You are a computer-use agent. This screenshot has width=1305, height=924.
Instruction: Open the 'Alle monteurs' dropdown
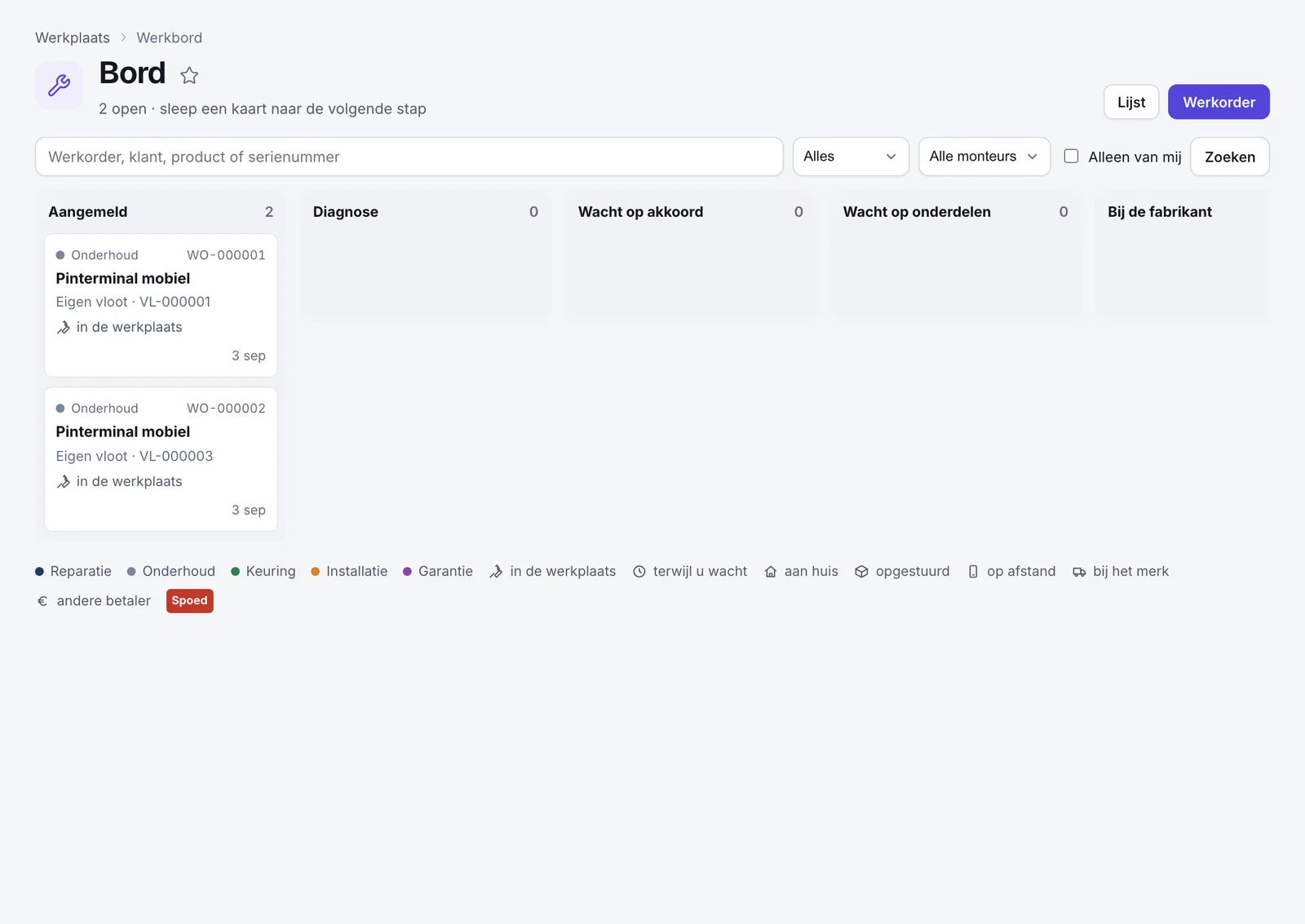(x=984, y=157)
